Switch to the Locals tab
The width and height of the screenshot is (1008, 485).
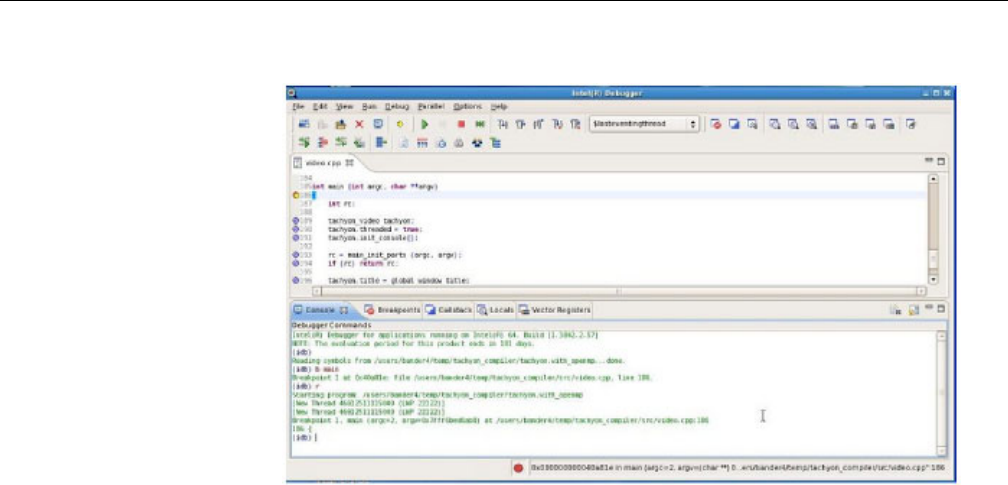(495, 310)
